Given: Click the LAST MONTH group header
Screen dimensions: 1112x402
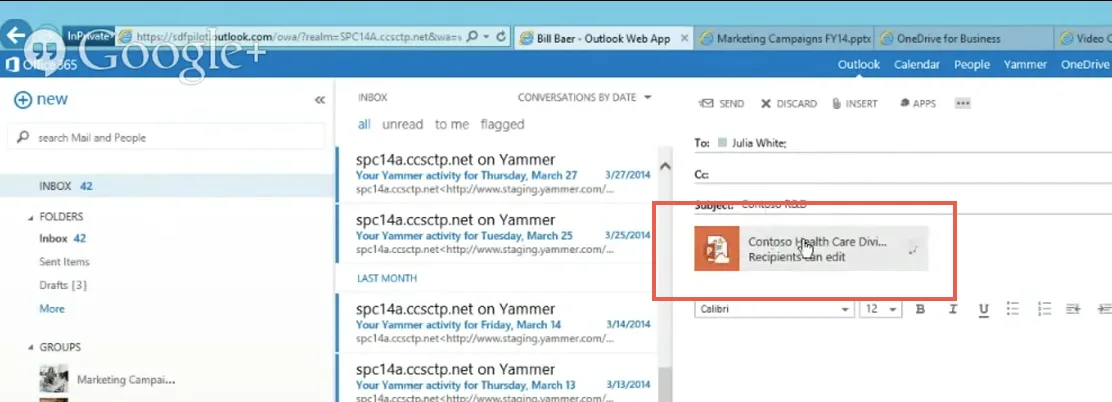Looking at the screenshot, I should click(x=387, y=279).
